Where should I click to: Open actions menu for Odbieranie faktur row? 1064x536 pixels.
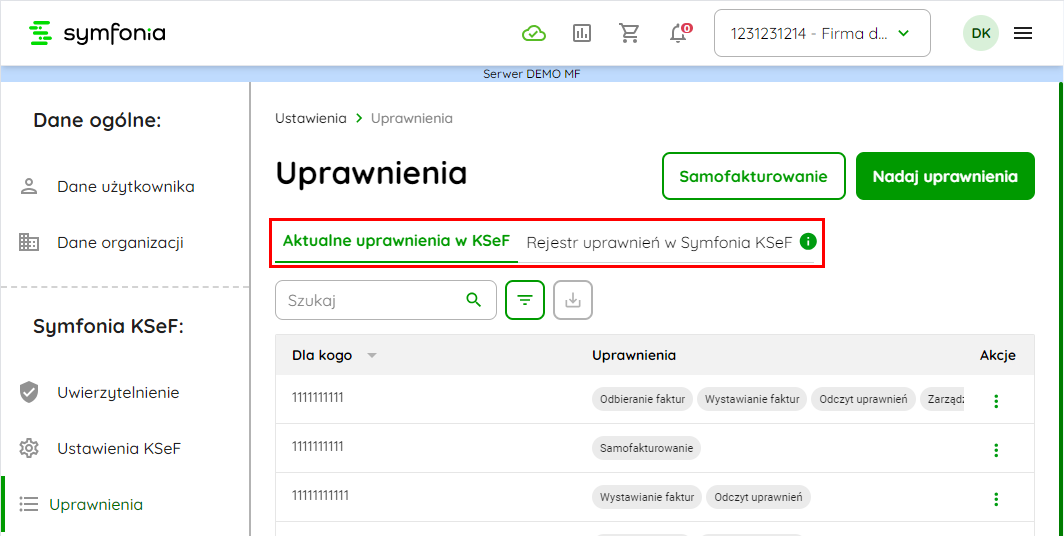pyautogui.click(x=996, y=401)
